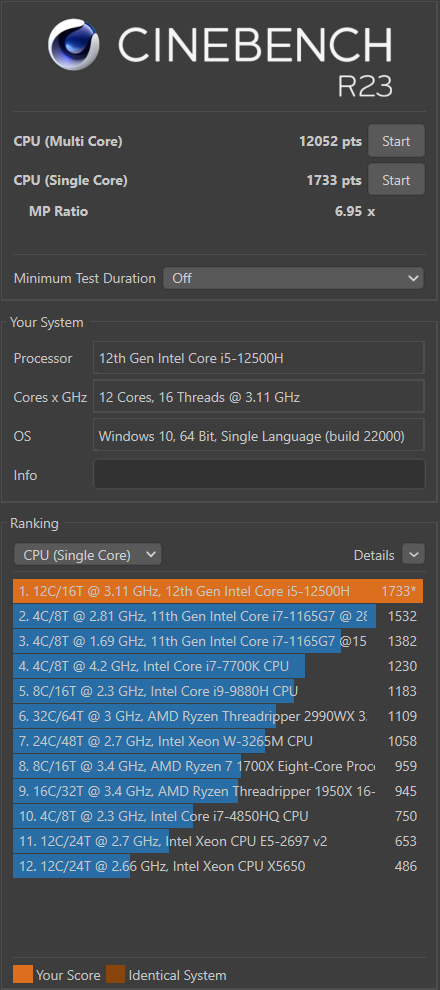Select ranking entry 12 Xeon X5650

tap(218, 866)
